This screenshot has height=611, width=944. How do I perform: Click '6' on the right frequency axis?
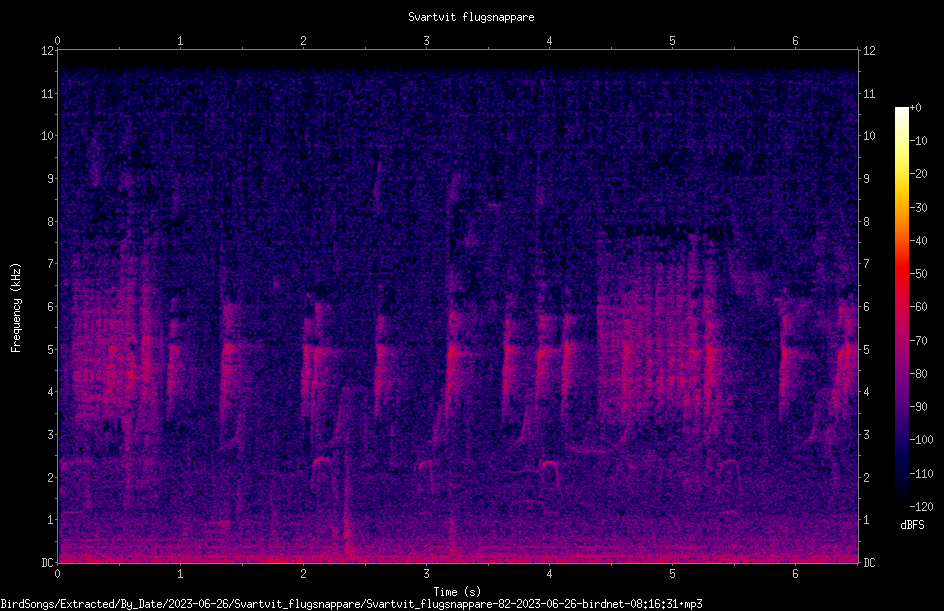(x=867, y=306)
